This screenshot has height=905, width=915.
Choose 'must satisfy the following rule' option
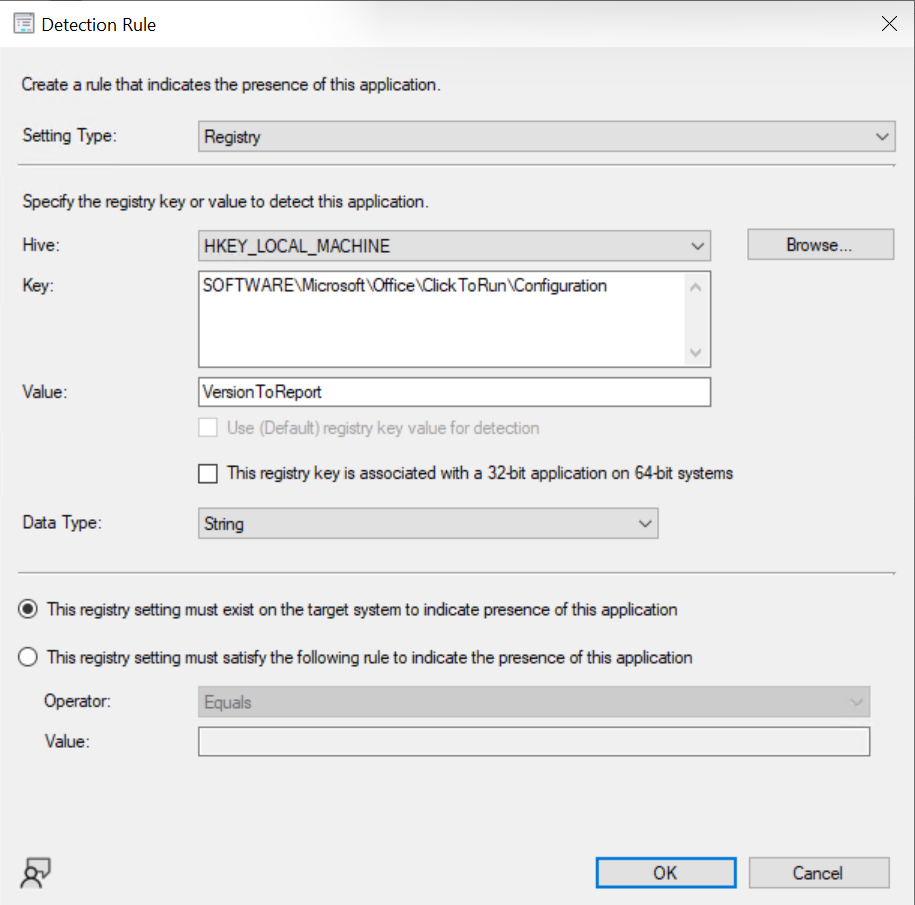click(x=28, y=658)
